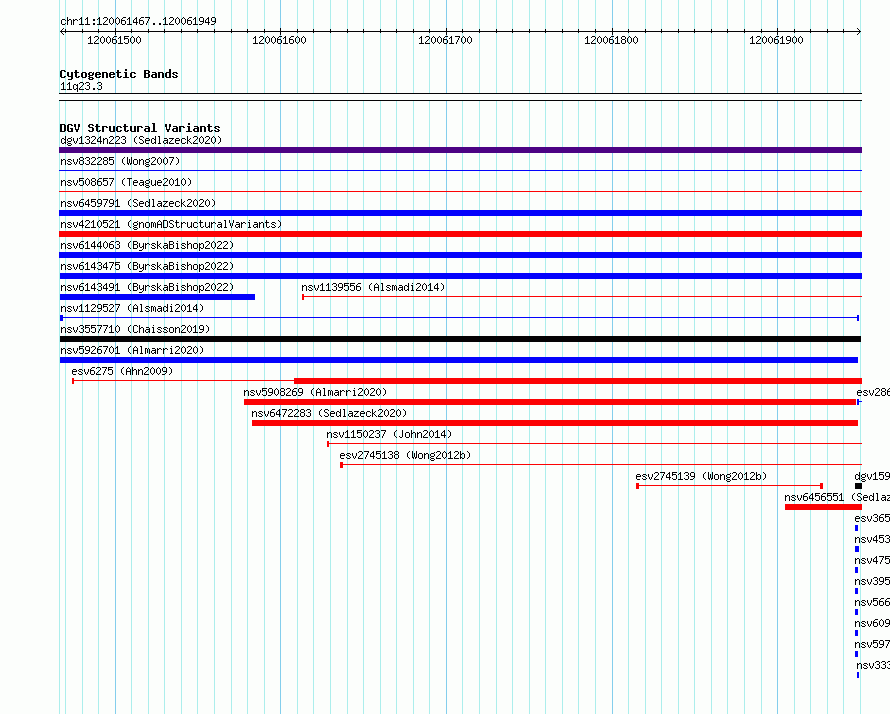The height and width of the screenshot is (714, 890).
Task: Click the dgv1324n223 (Sedlazeck2020) variant label
Action: click(141, 140)
